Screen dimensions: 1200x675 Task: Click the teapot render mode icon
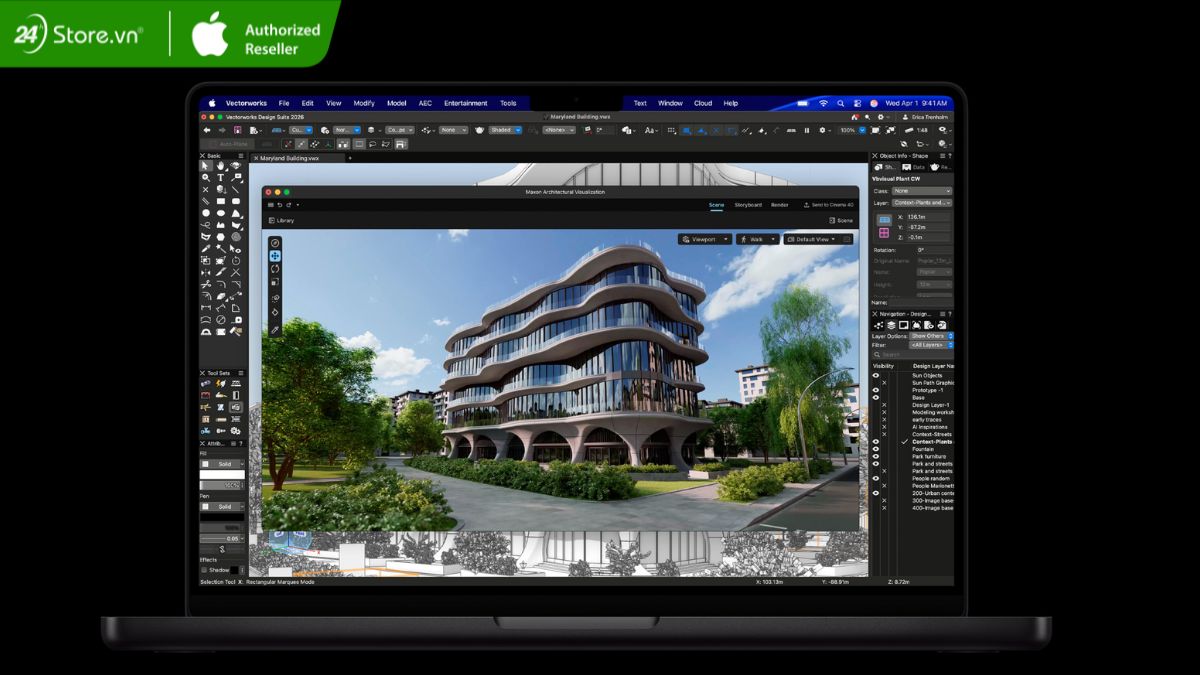479,130
